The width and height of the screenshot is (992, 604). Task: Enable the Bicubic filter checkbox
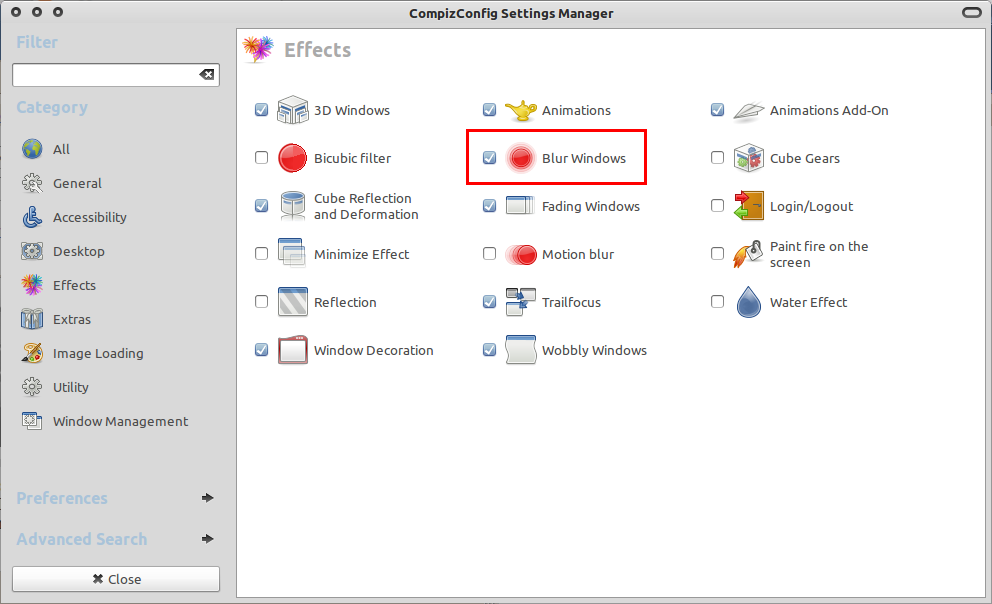point(261,158)
